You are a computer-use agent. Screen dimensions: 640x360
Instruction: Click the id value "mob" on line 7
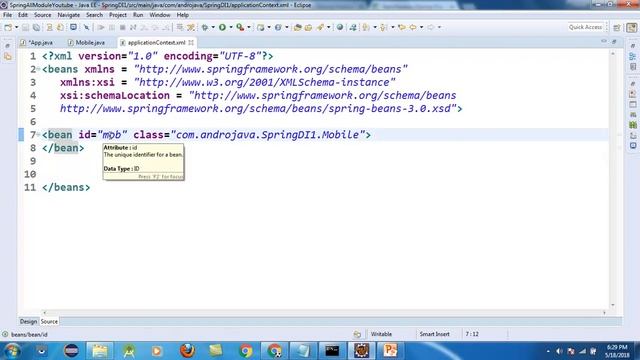(x=112, y=135)
